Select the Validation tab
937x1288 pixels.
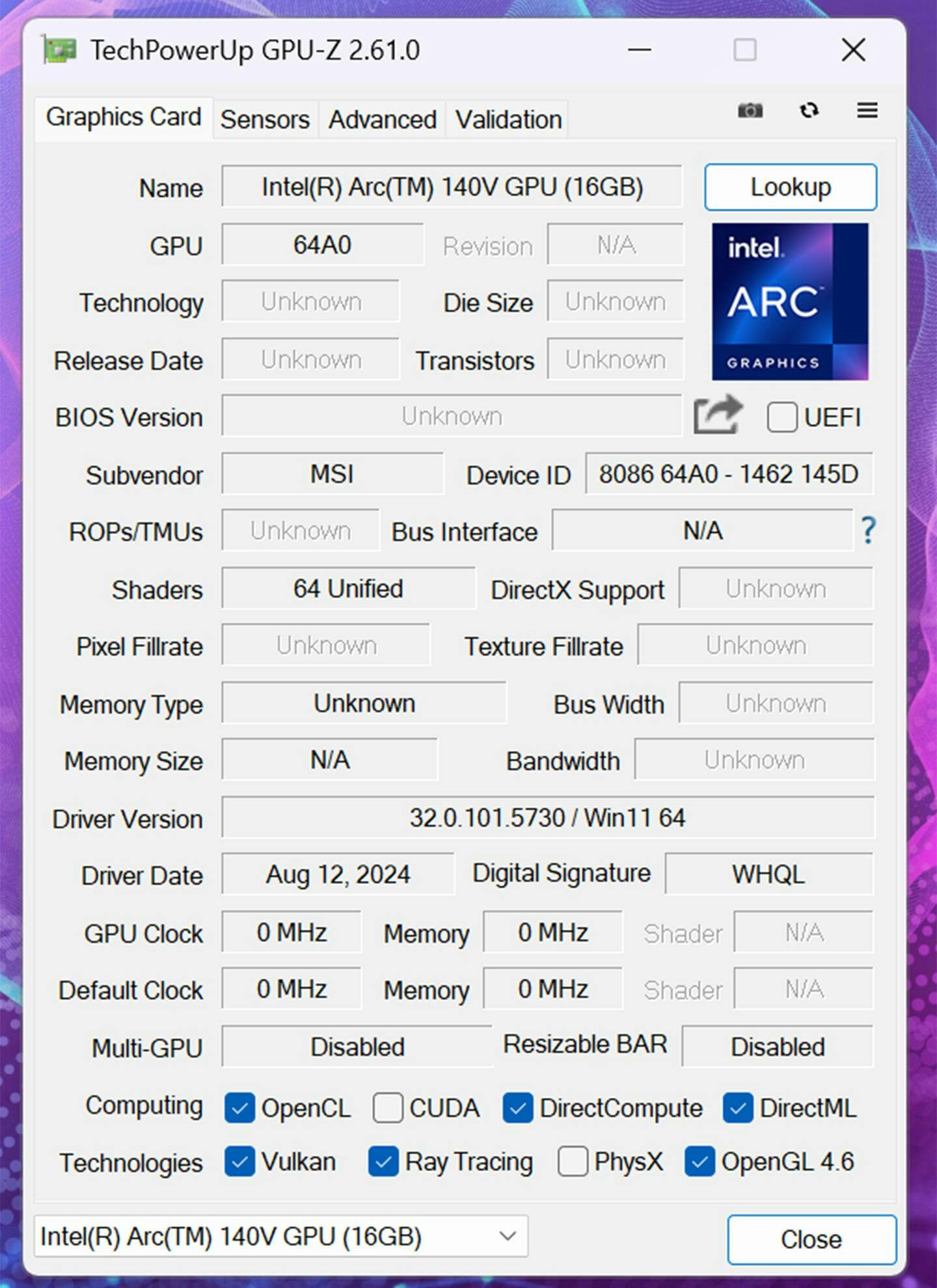coord(508,120)
